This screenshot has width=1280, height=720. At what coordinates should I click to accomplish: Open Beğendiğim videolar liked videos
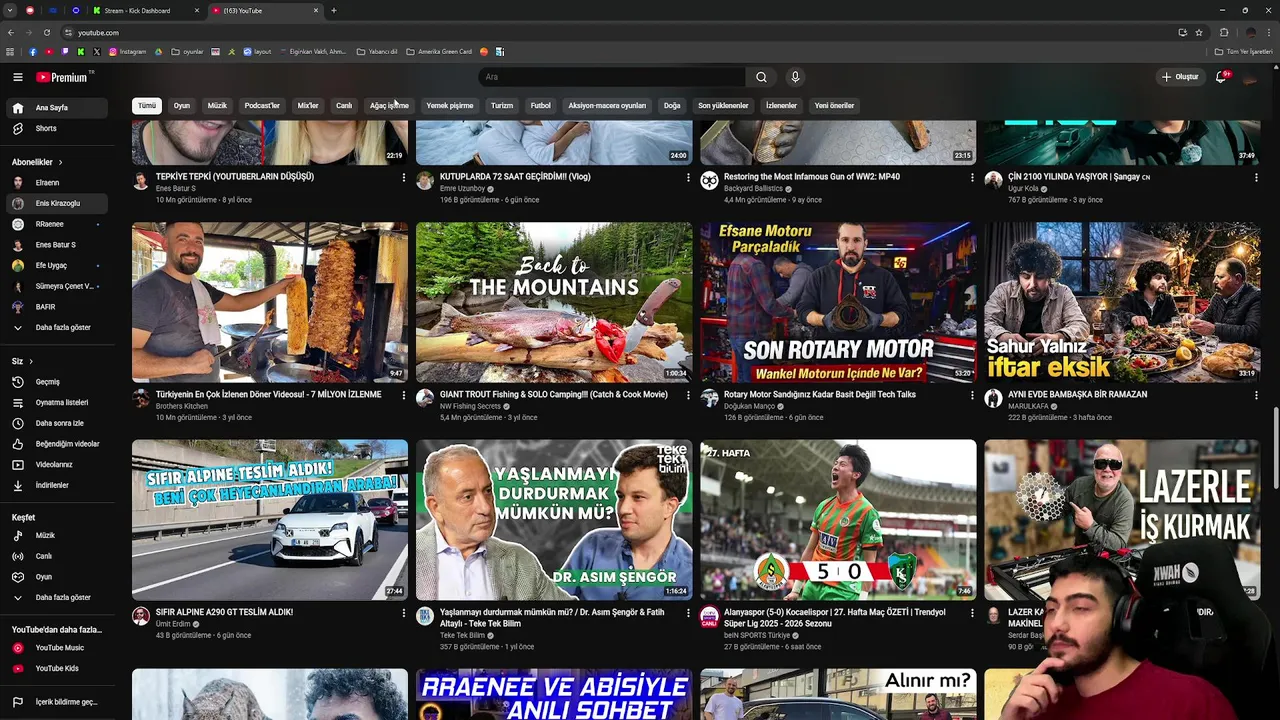(x=58, y=444)
